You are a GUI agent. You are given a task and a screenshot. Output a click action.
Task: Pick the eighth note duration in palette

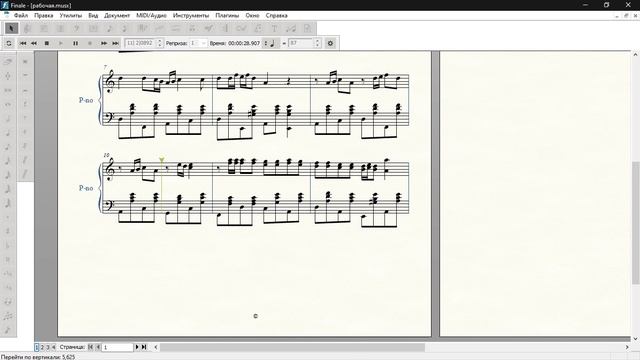coord(8,147)
